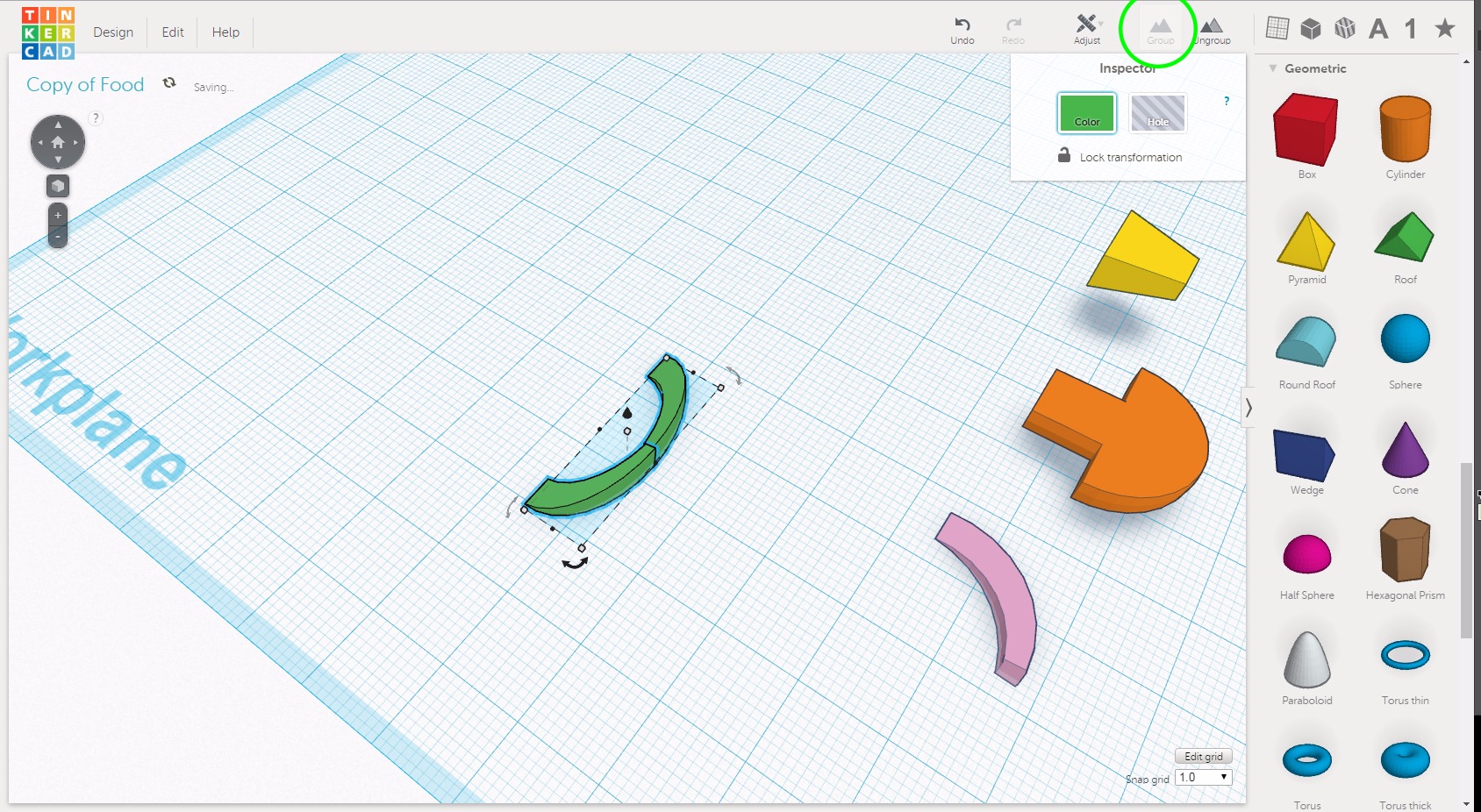Pick the Torus thin shape
The height and width of the screenshot is (812, 1481).
click(x=1406, y=655)
